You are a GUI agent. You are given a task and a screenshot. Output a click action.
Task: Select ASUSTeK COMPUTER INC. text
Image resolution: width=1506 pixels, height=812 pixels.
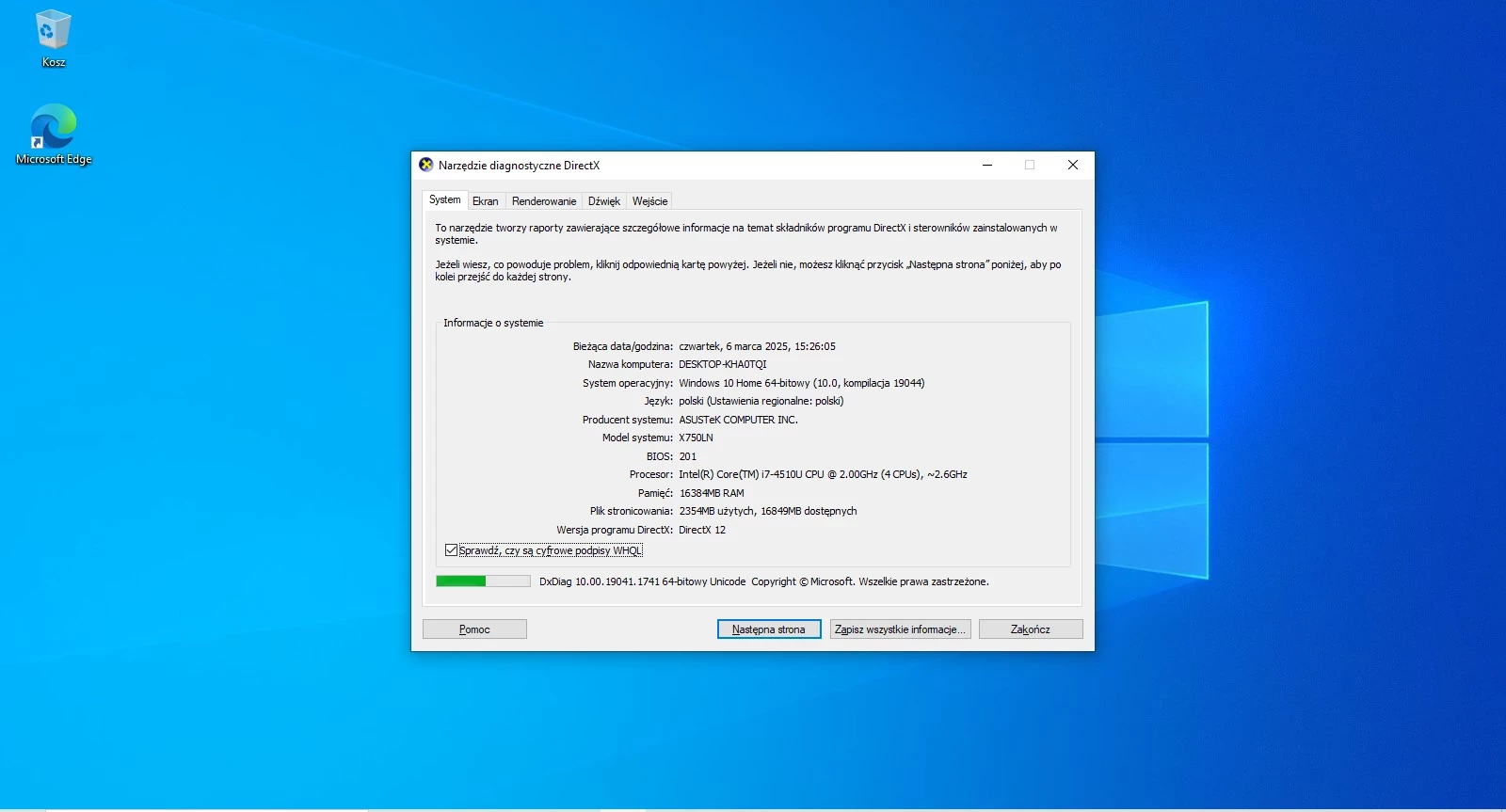[738, 420]
